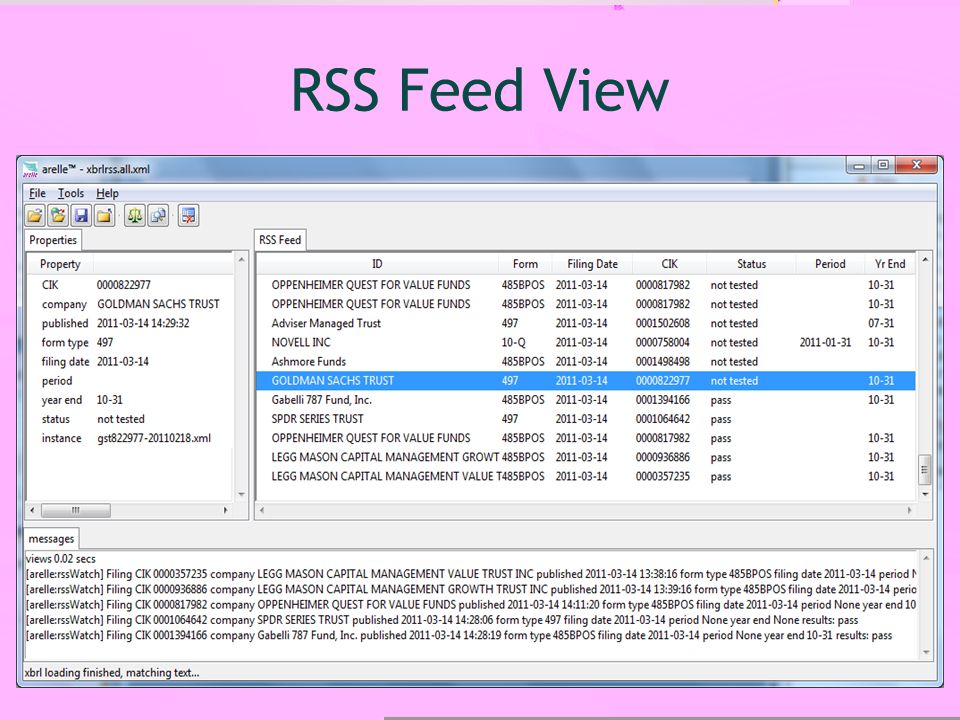Viewport: 960px width, 720px height.
Task: Click the views 0.02 secs message line
Action: pos(61,558)
